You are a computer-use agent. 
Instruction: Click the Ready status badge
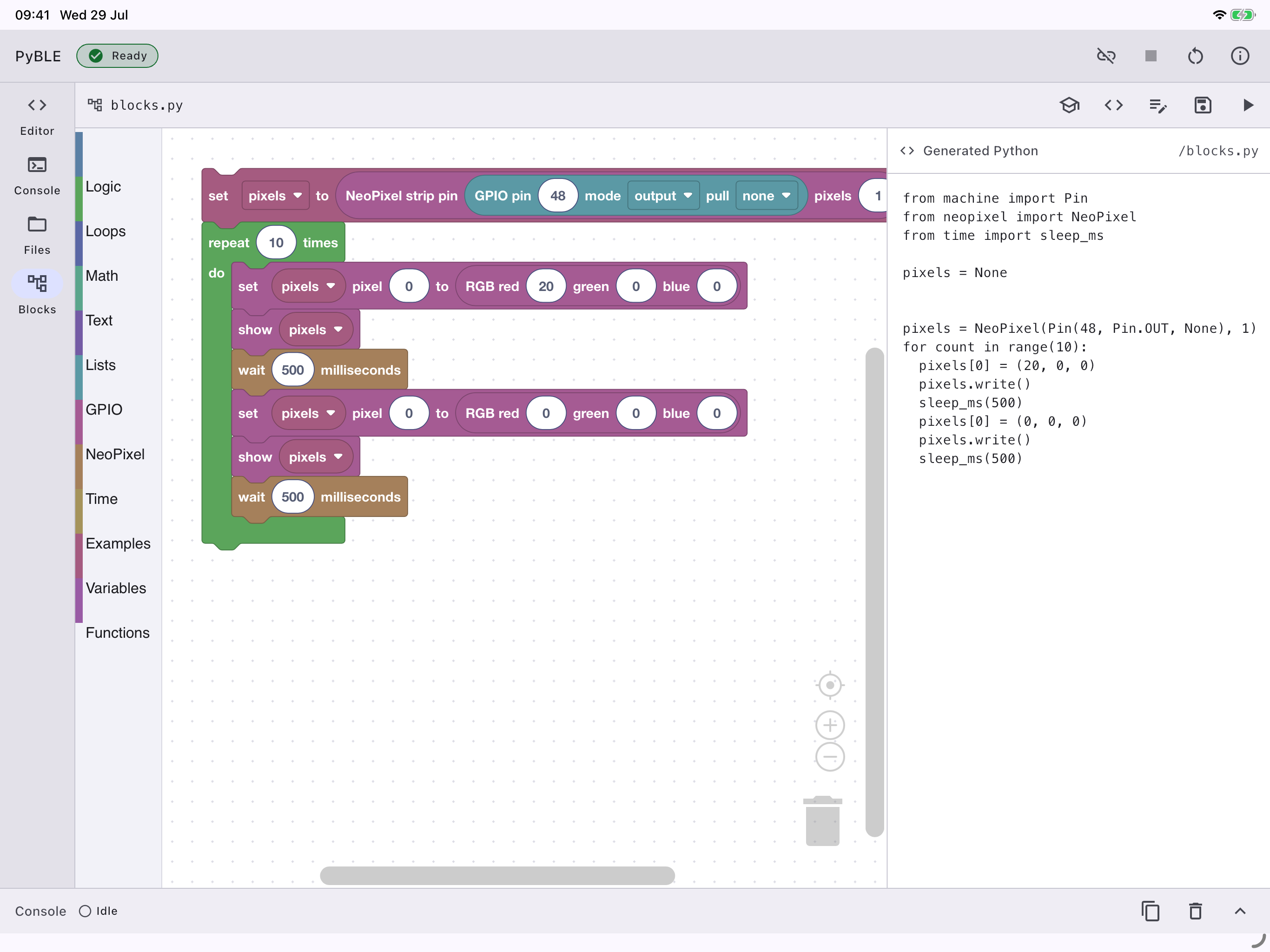117,56
